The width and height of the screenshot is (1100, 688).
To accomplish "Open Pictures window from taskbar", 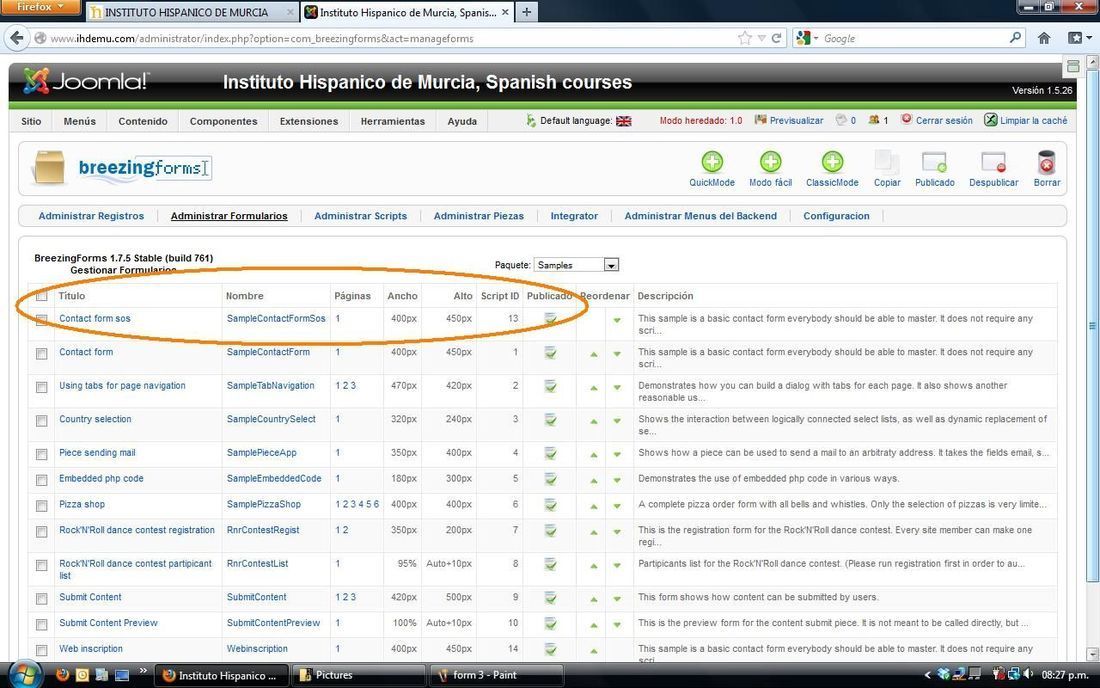I will (x=358, y=675).
